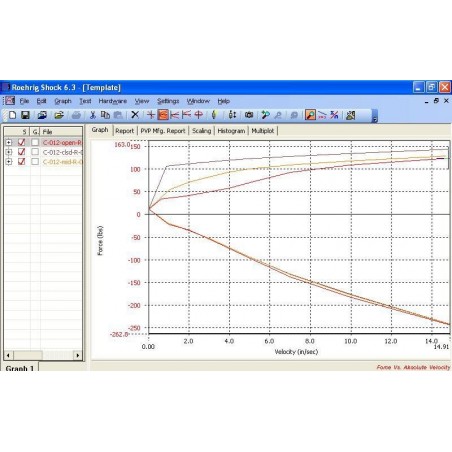Viewport: 452px width, 452px height.
Task: Click the Paste icon in toolbar
Action: [118, 115]
